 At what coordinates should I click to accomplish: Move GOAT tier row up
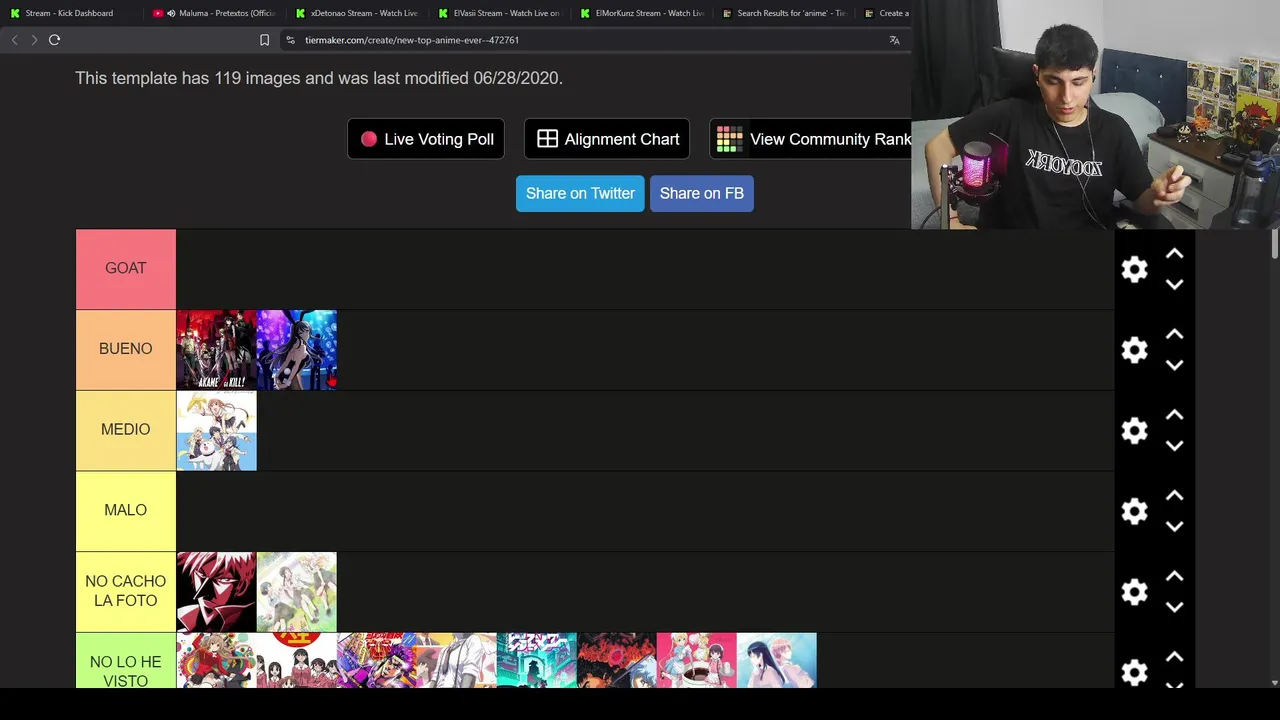[1175, 254]
